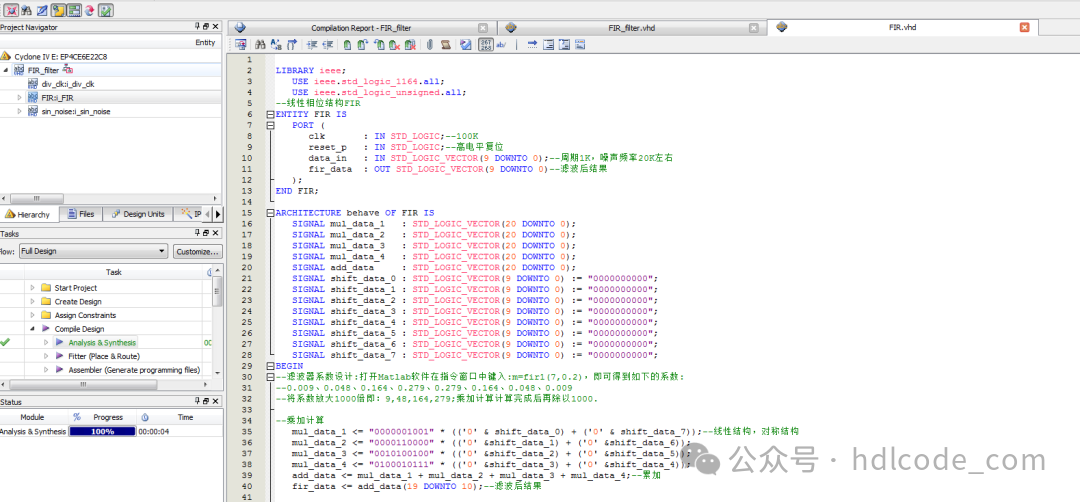Click the Customize... button

198,251
